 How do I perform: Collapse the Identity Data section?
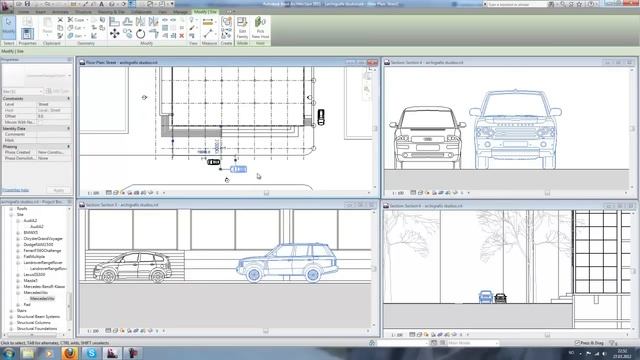[69, 128]
